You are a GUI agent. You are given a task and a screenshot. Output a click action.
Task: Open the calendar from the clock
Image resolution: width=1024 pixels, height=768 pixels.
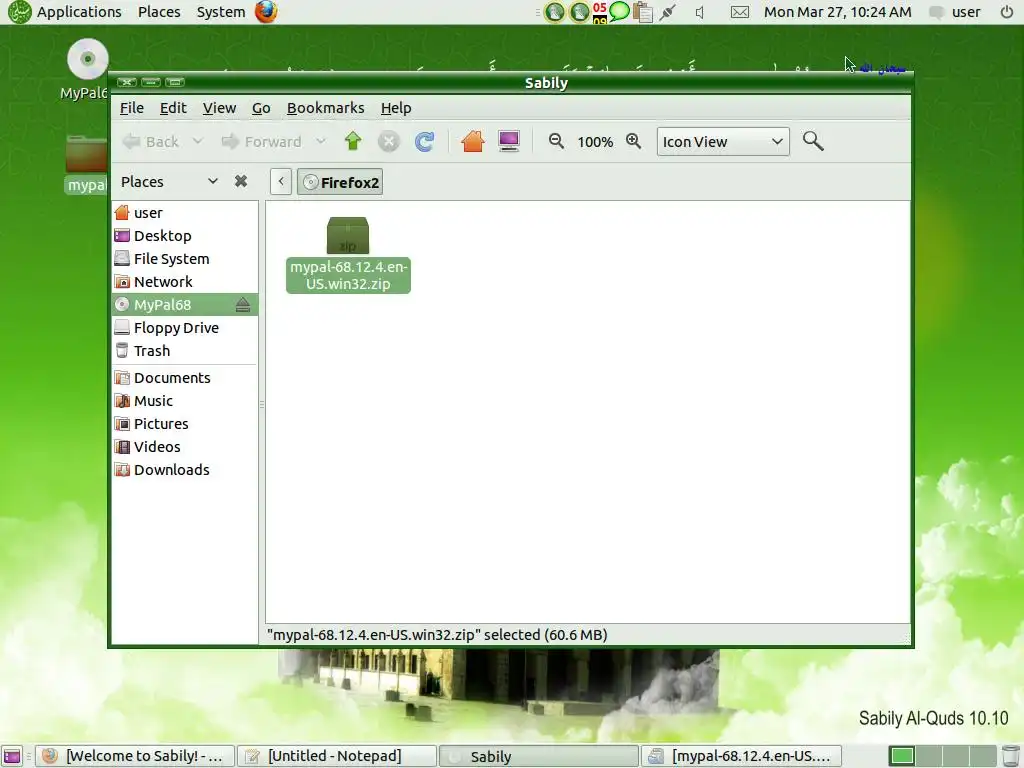[x=837, y=12]
